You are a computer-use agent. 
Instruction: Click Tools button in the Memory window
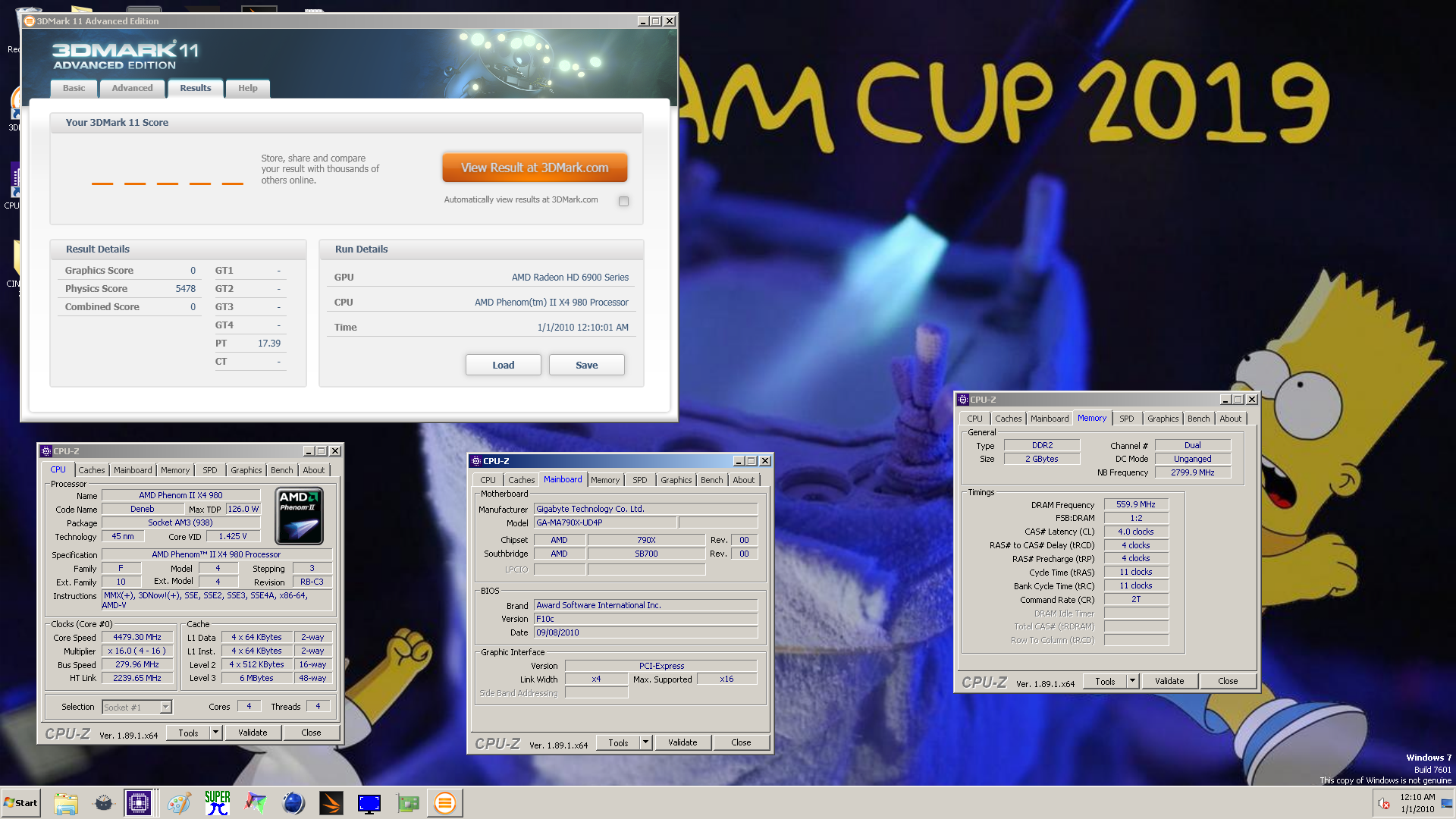[x=1105, y=681]
